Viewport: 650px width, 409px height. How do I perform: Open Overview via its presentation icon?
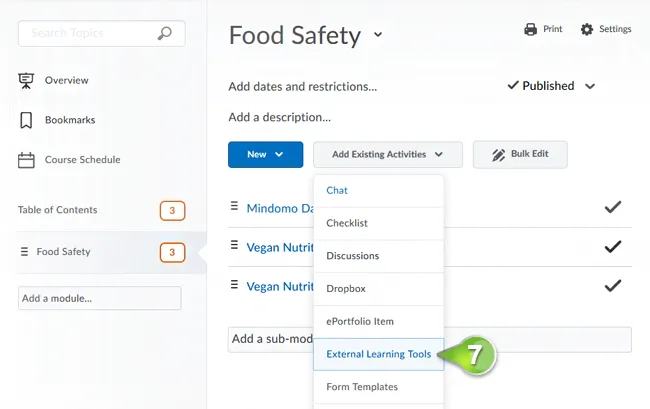[26, 80]
